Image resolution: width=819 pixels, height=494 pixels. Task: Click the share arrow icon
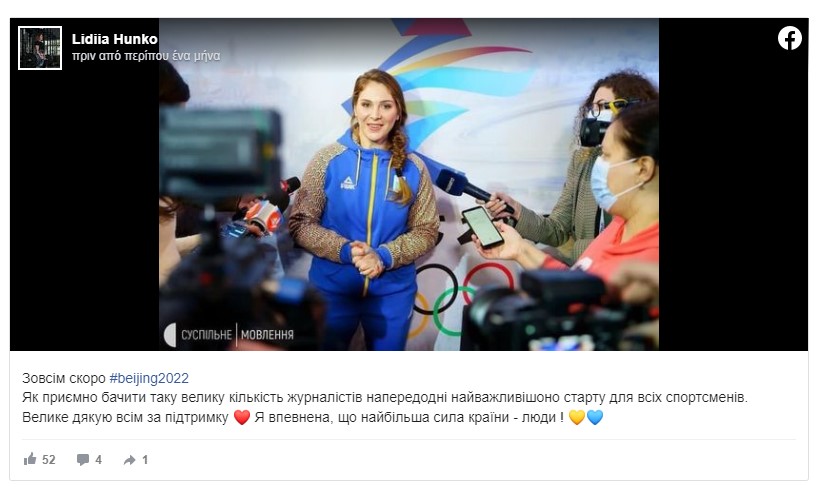click(x=129, y=460)
